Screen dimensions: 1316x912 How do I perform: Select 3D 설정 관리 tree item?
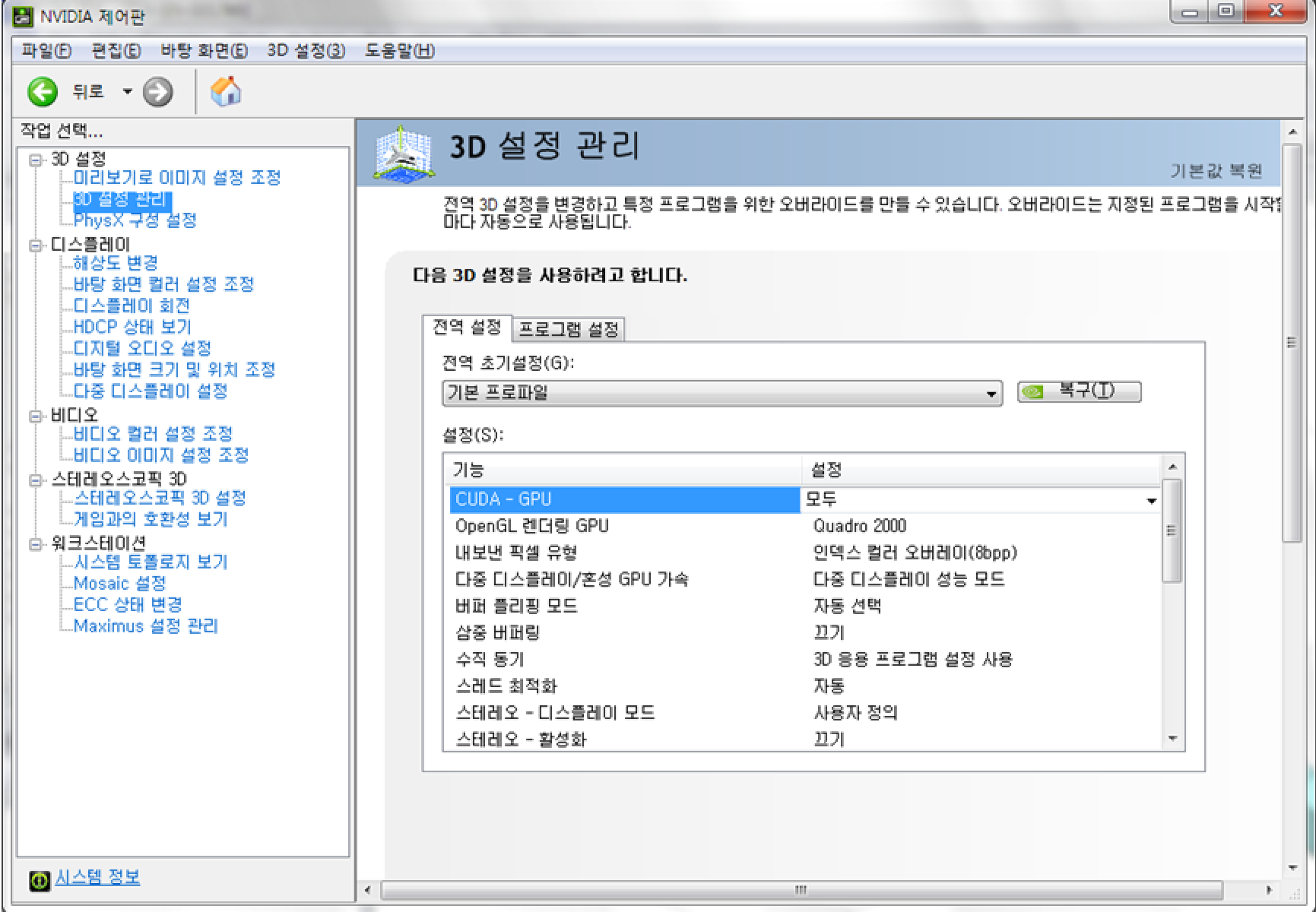[x=122, y=200]
